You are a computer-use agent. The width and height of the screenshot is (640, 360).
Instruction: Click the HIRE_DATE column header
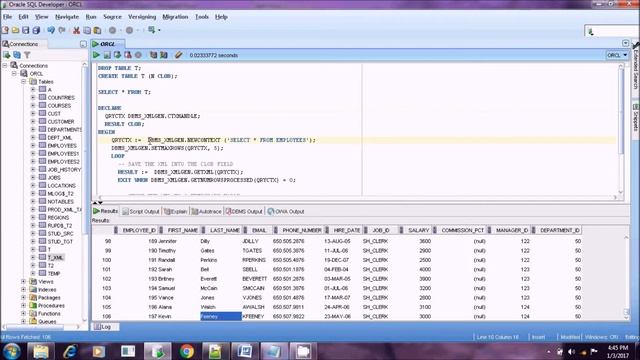347,230
